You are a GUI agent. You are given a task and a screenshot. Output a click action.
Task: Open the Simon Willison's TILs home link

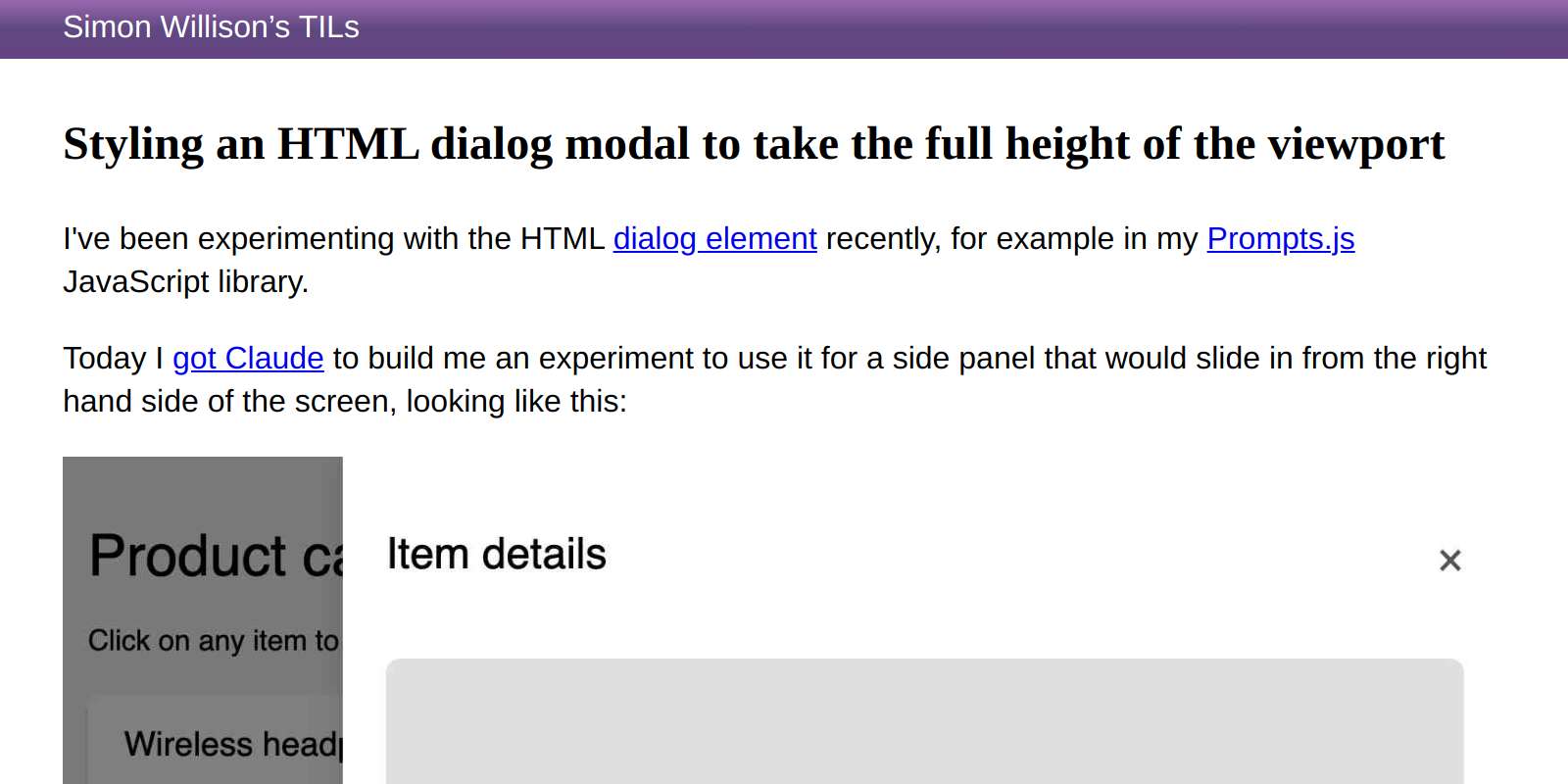(211, 27)
